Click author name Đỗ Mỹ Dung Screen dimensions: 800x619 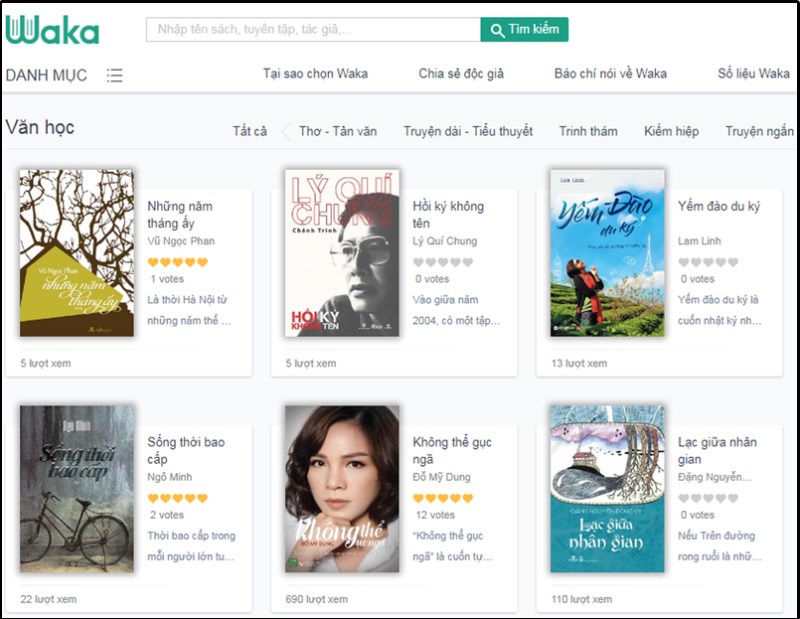442,477
